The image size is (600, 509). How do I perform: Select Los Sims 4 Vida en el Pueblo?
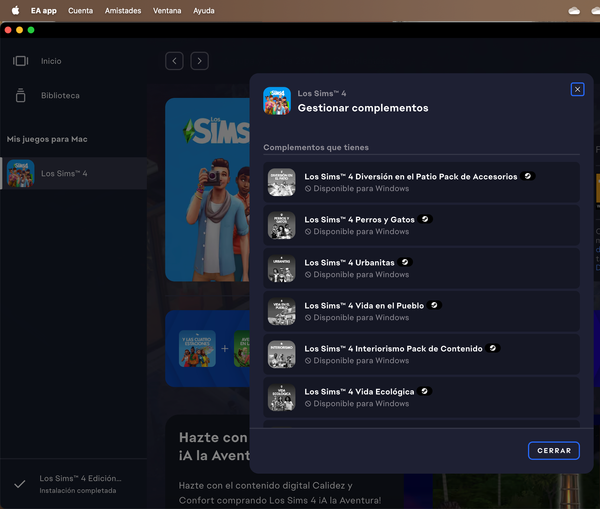click(365, 305)
